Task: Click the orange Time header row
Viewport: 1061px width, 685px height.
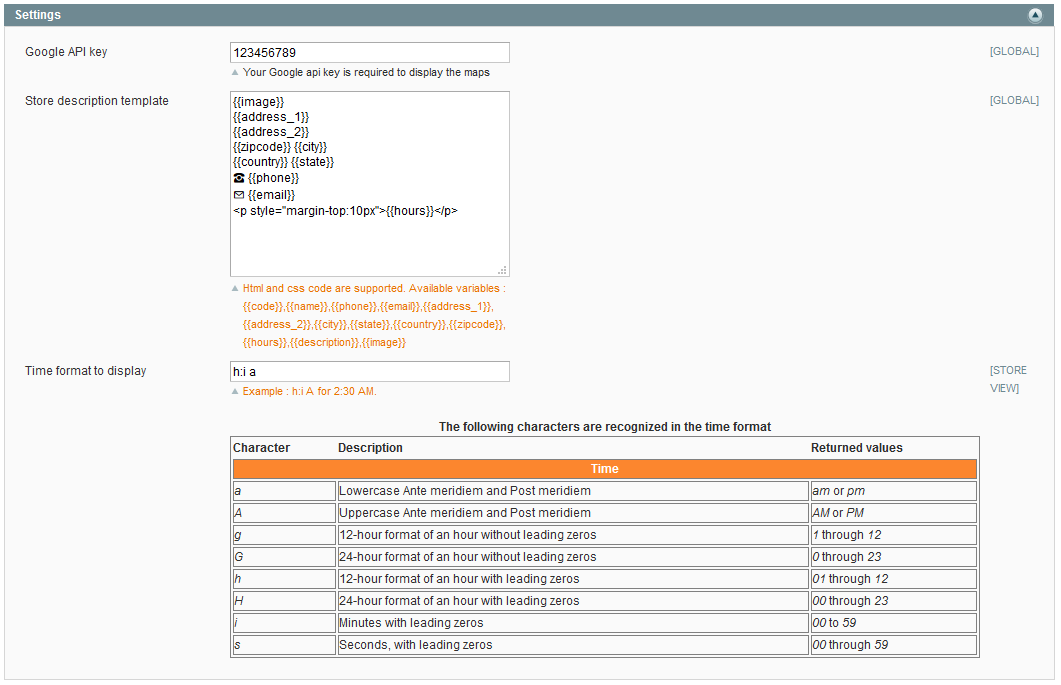Action: [x=604, y=469]
